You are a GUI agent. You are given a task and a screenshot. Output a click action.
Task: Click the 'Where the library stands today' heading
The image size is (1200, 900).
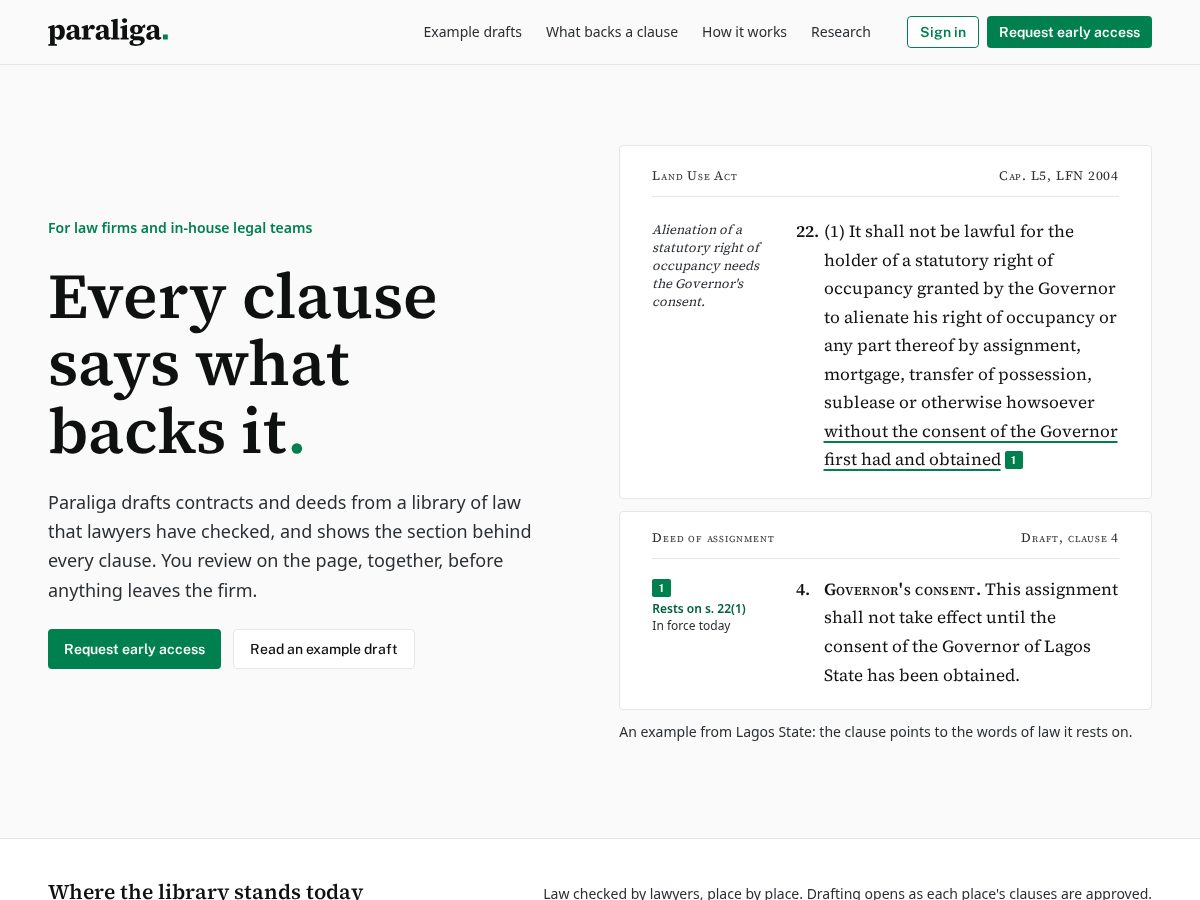[x=205, y=891]
